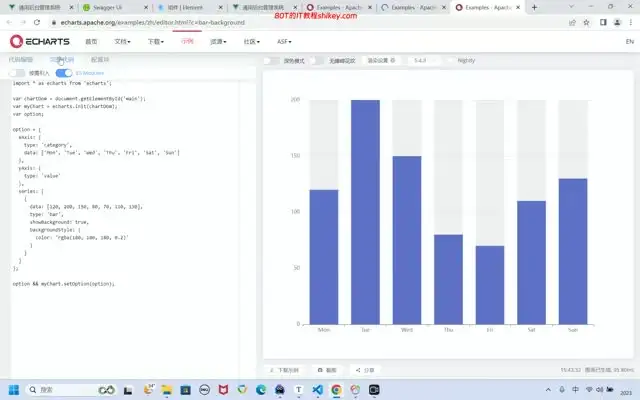Toggle the 深色模式 dark mode switch
Screen dimensions: 640x400
tap(272, 60)
